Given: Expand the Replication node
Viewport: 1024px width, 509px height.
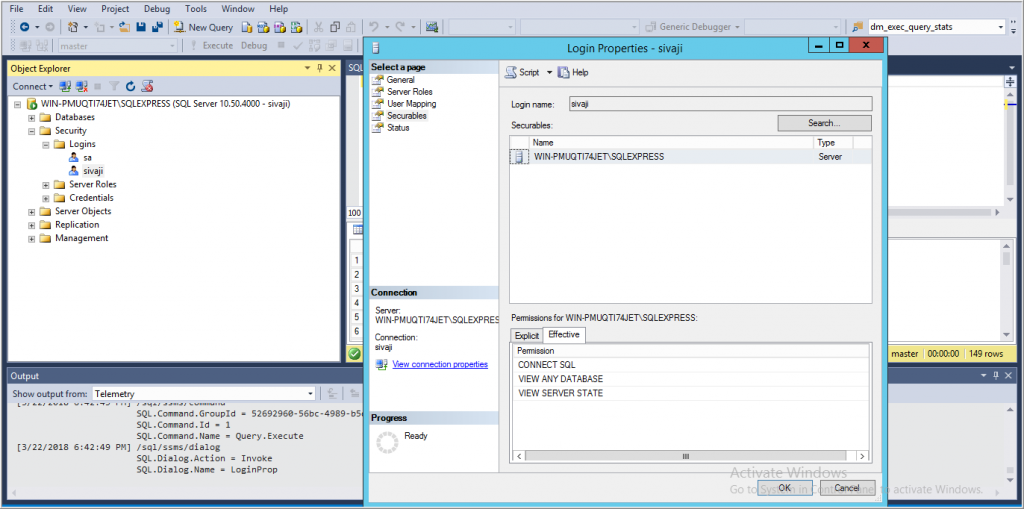Looking at the screenshot, I should pos(31,225).
